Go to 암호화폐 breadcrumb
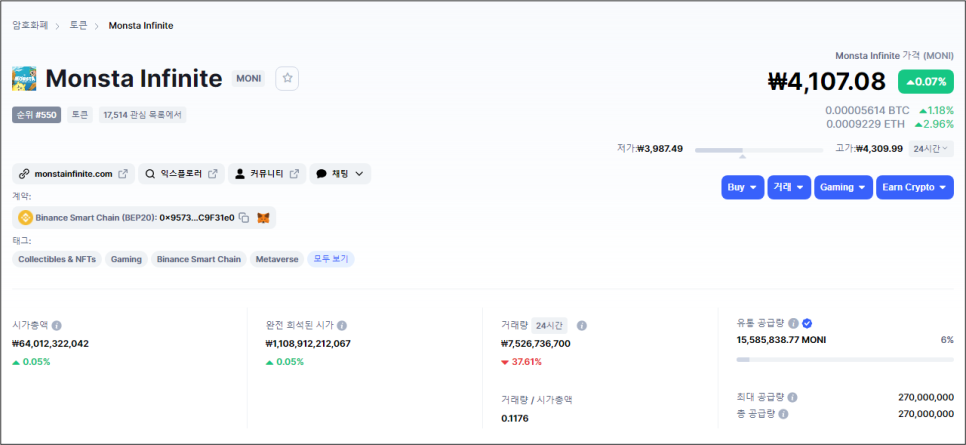 click(30, 25)
